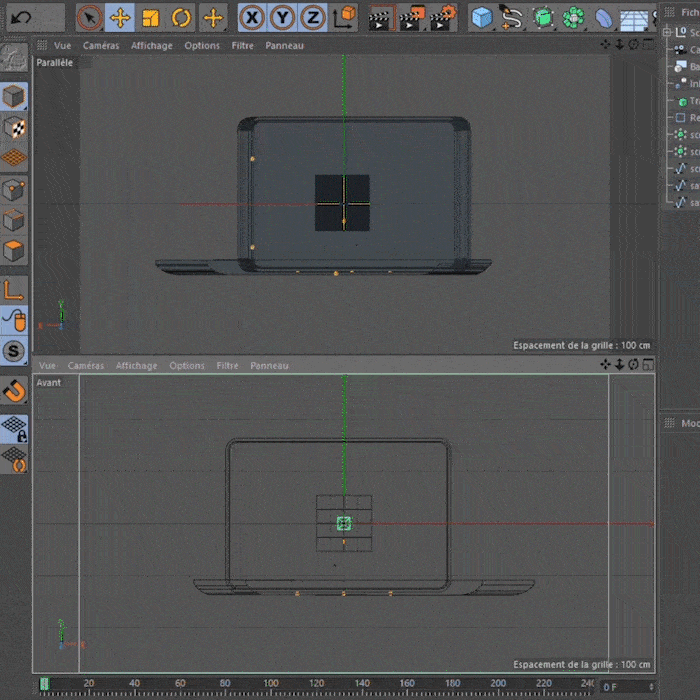Toggle viewport Solo S button
This screenshot has width=700, height=700.
click(x=13, y=351)
